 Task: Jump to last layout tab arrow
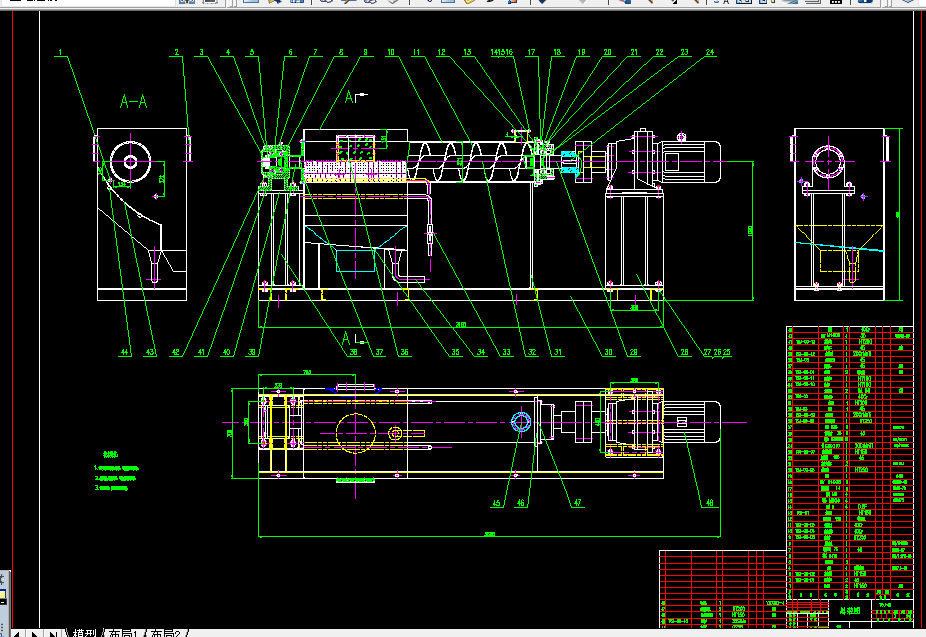(53, 634)
